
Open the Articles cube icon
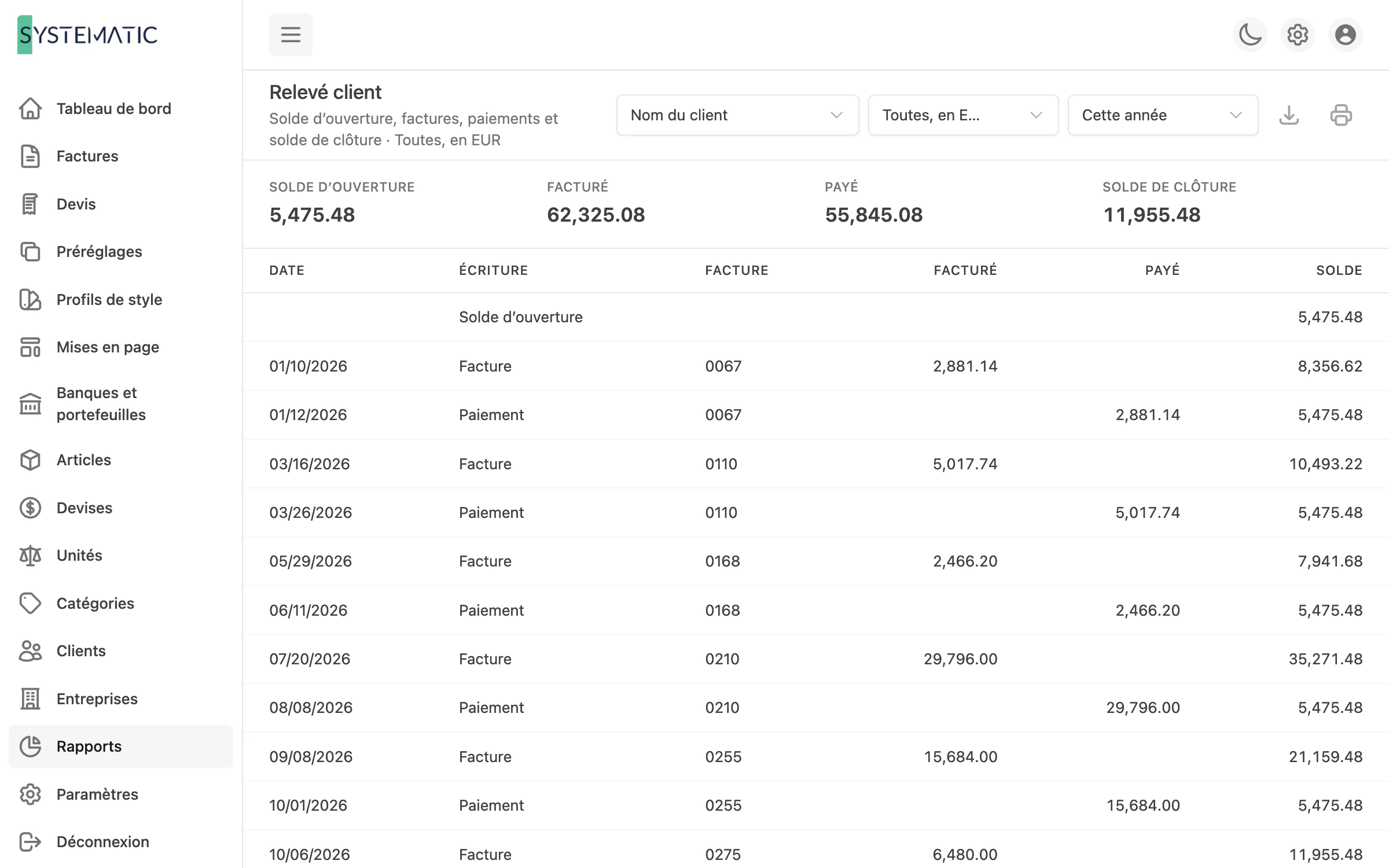[30, 460]
